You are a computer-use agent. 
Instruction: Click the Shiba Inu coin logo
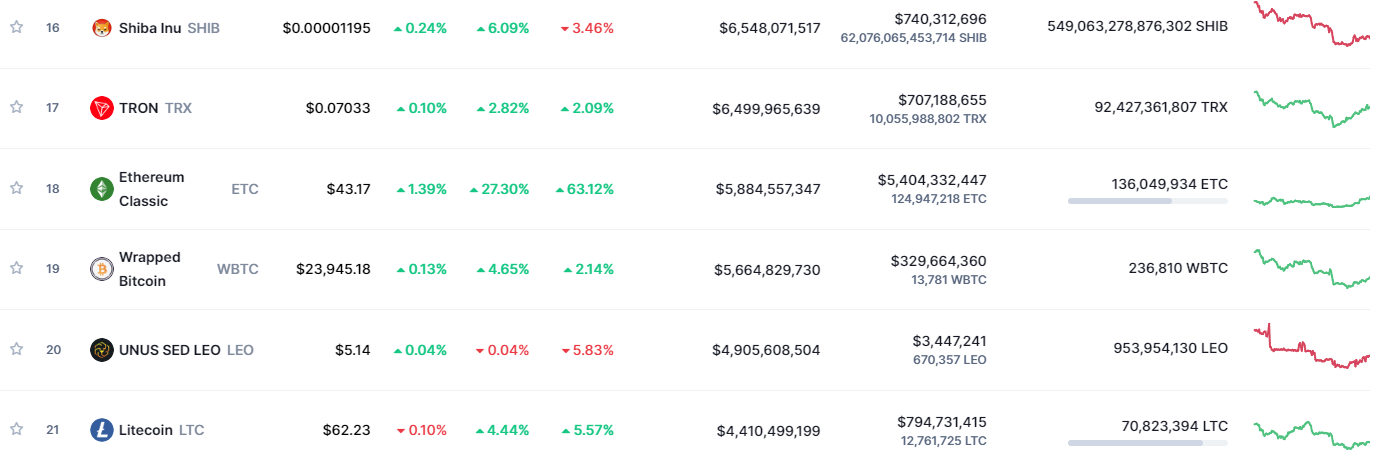(x=102, y=28)
